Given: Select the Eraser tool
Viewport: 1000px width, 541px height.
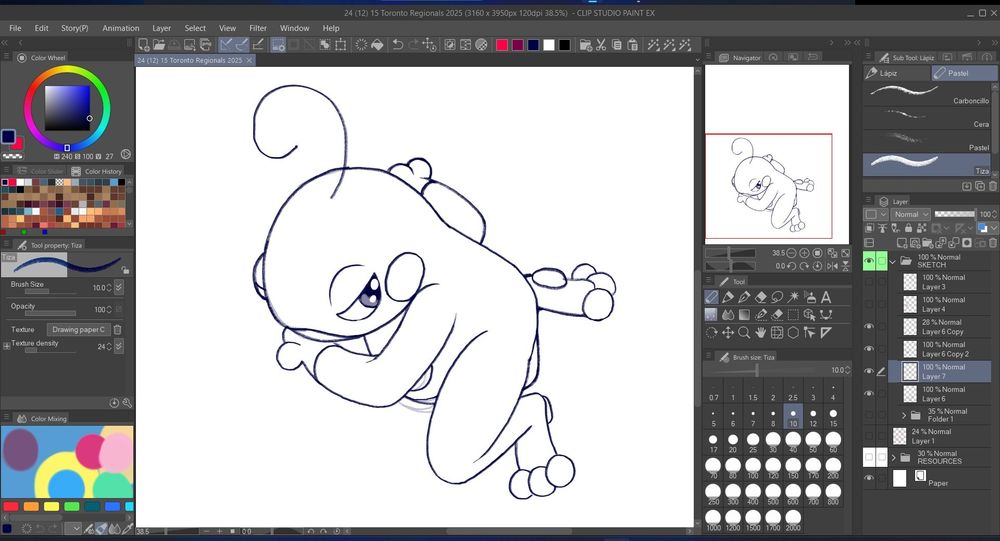Looking at the screenshot, I should click(761, 297).
